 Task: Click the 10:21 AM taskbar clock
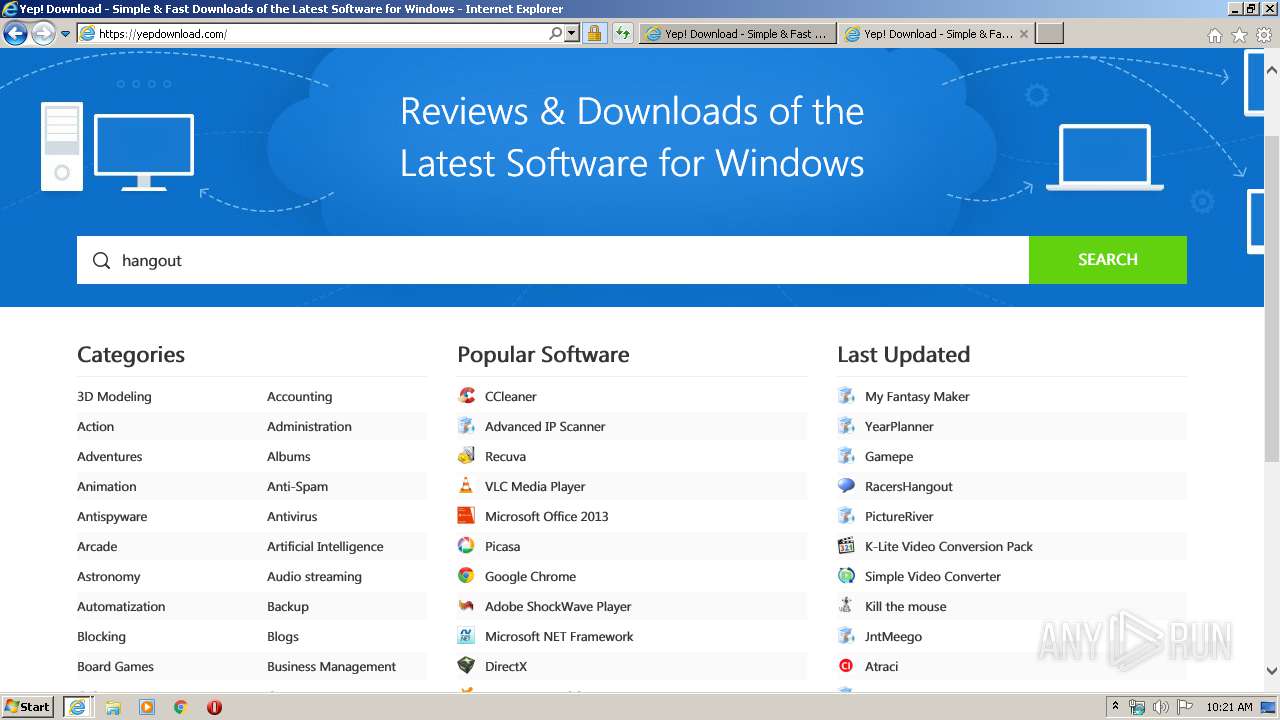[x=1229, y=707]
